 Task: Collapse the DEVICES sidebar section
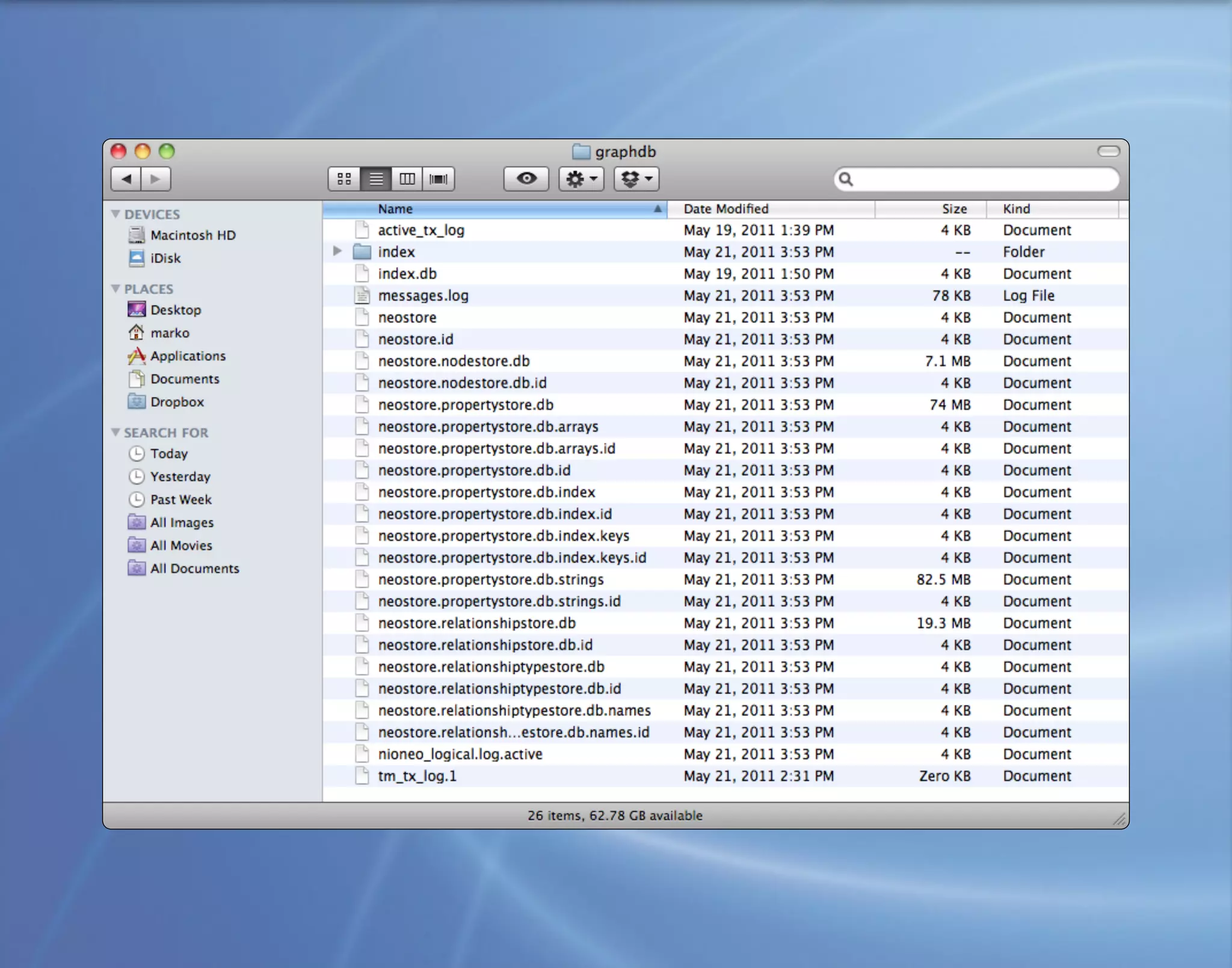(x=115, y=214)
